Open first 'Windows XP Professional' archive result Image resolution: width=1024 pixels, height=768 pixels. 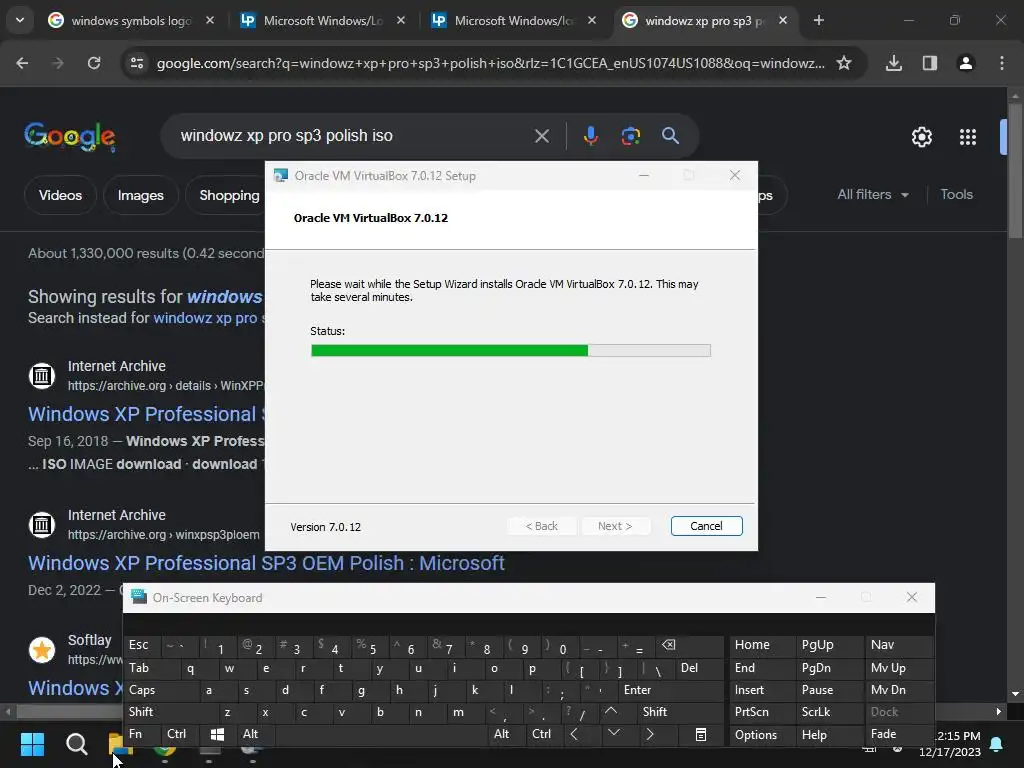click(146, 414)
